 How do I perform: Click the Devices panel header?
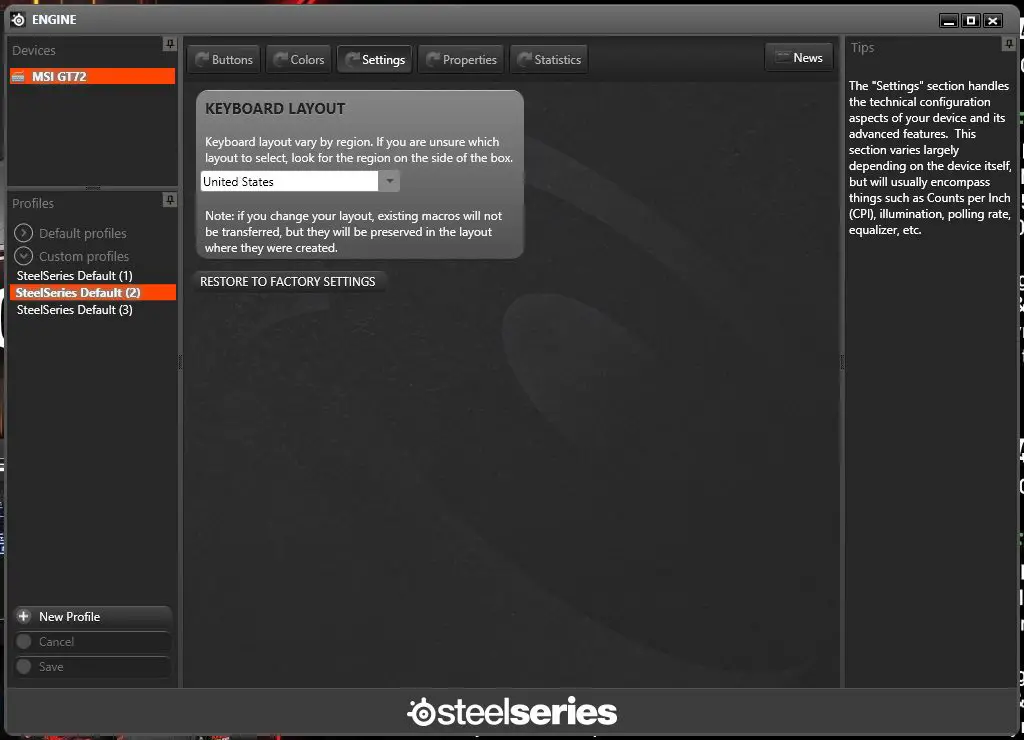coord(34,50)
